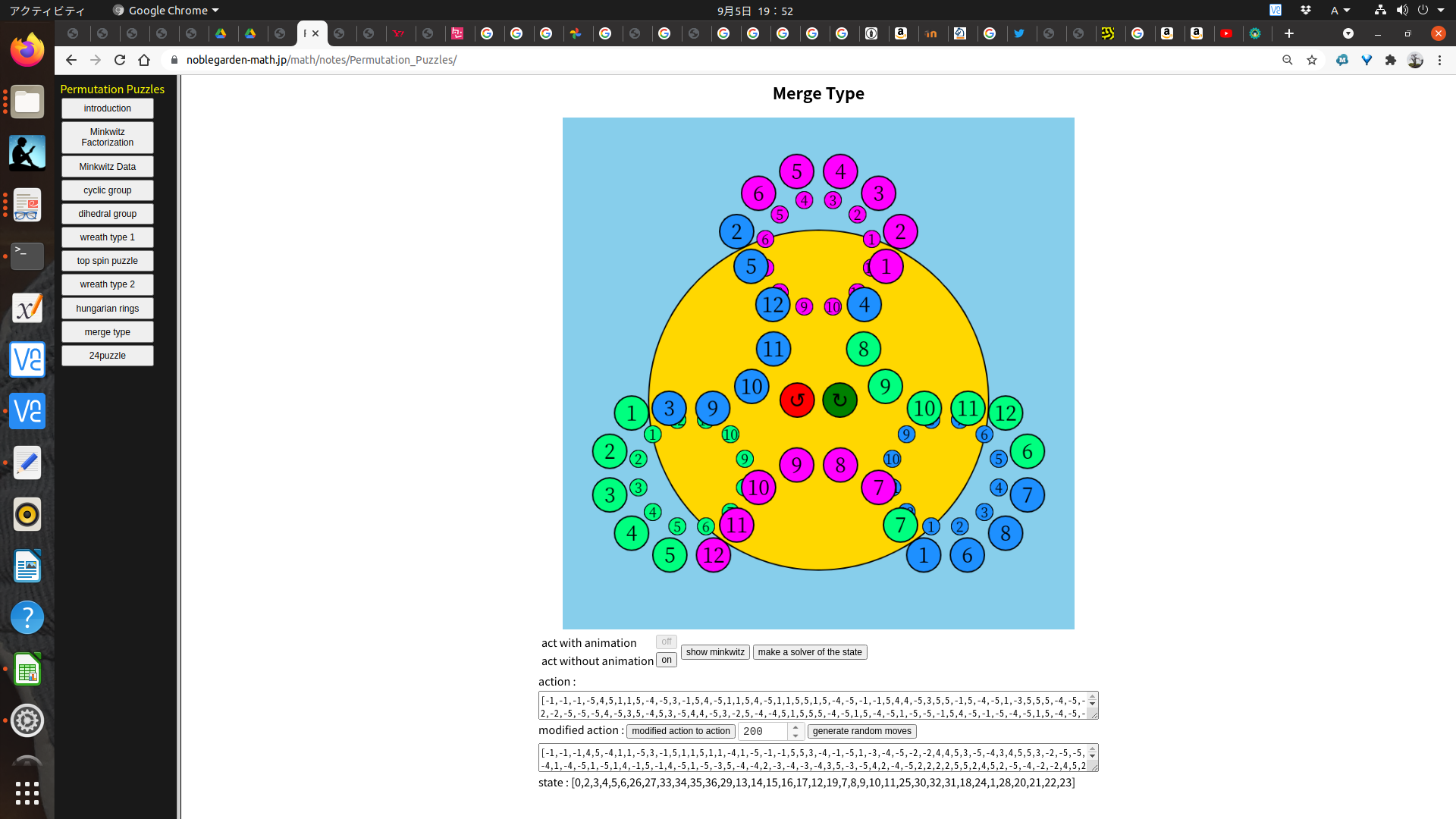Open the browser extensions puzzle-piece icon

[1391, 60]
